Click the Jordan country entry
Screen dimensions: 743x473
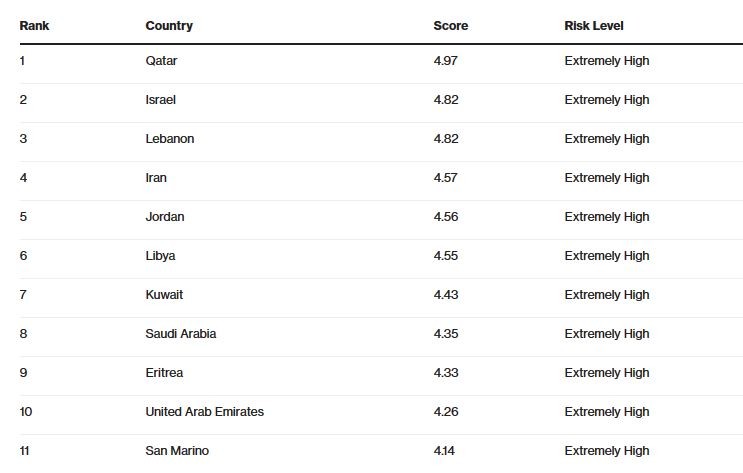165,217
